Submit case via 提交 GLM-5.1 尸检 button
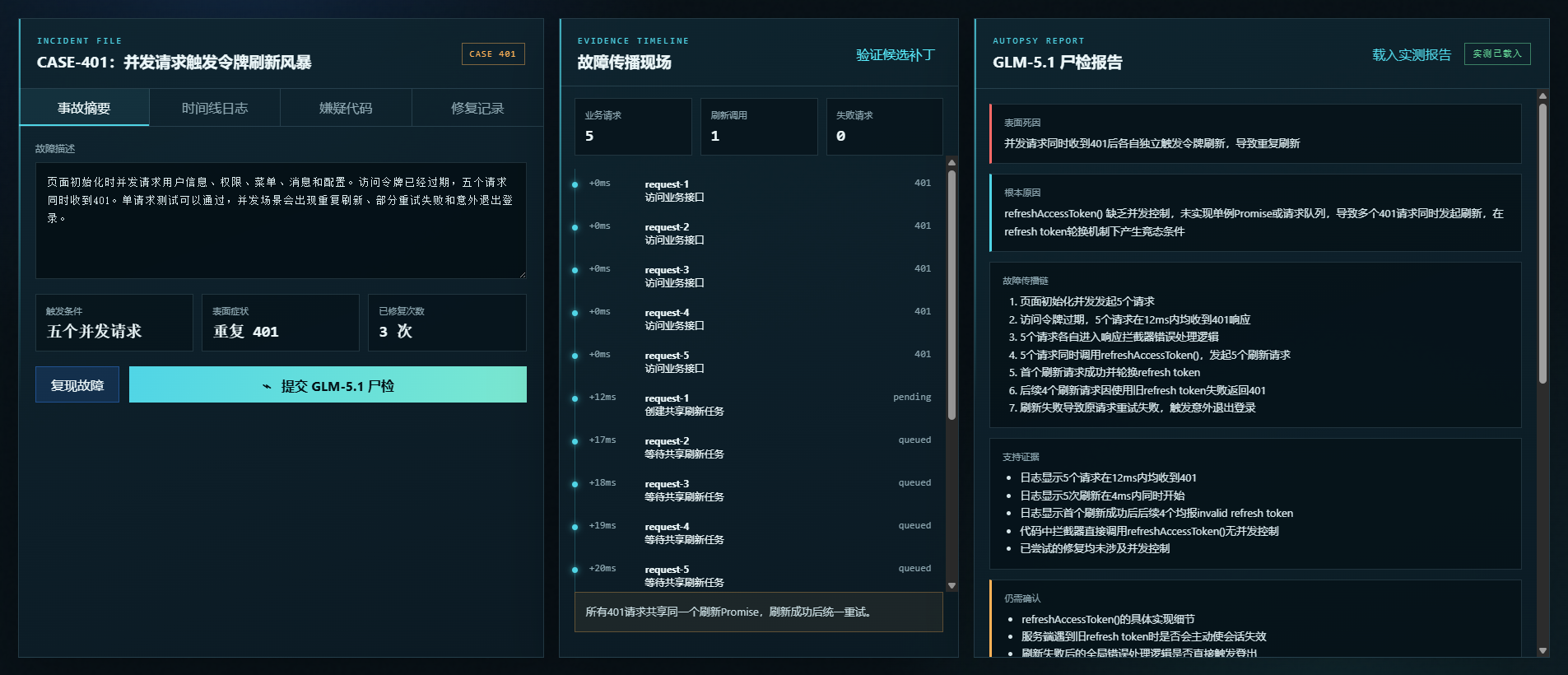This screenshot has height=675, width=1568. click(x=328, y=384)
